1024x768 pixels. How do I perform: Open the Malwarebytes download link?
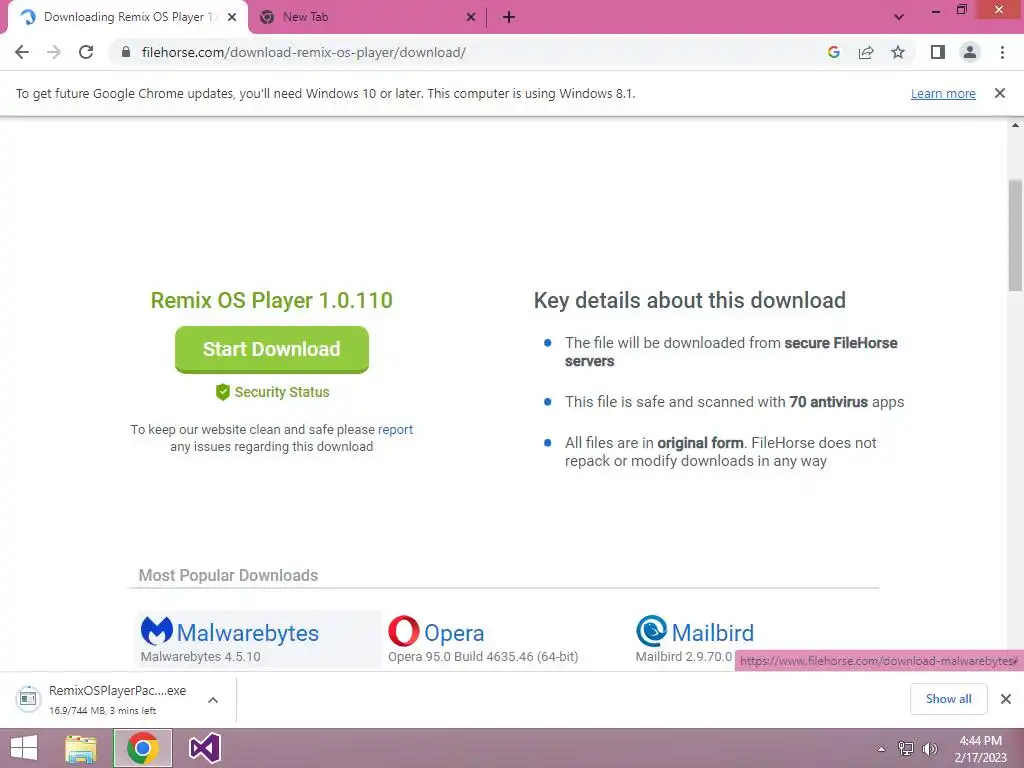click(248, 633)
